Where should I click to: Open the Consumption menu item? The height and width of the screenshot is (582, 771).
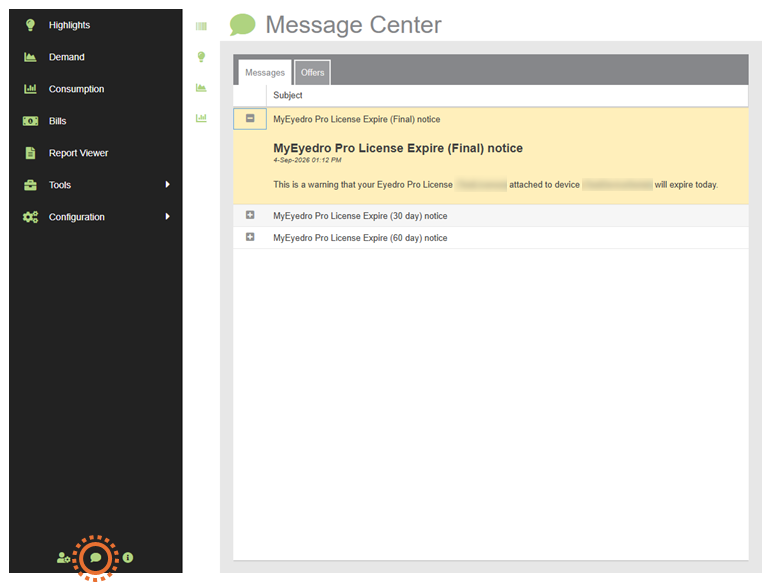(x=76, y=89)
